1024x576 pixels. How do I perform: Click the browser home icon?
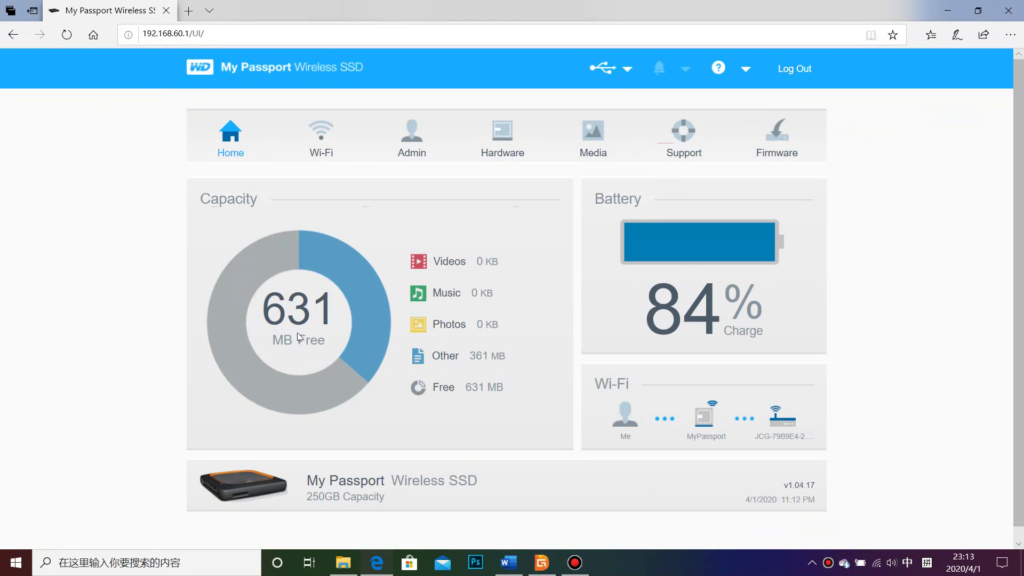tap(93, 35)
